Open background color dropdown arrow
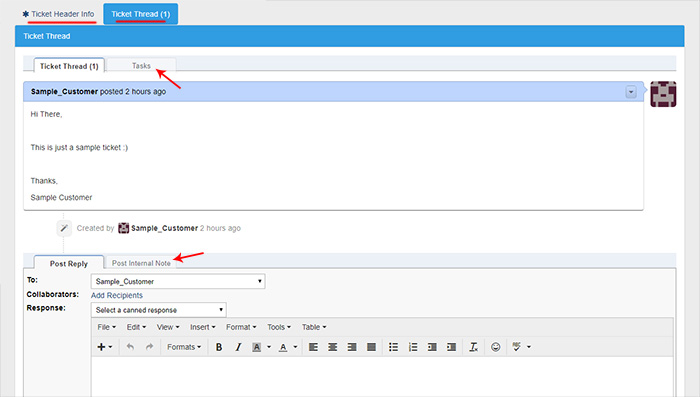This screenshot has height=397, width=700. 269,347
